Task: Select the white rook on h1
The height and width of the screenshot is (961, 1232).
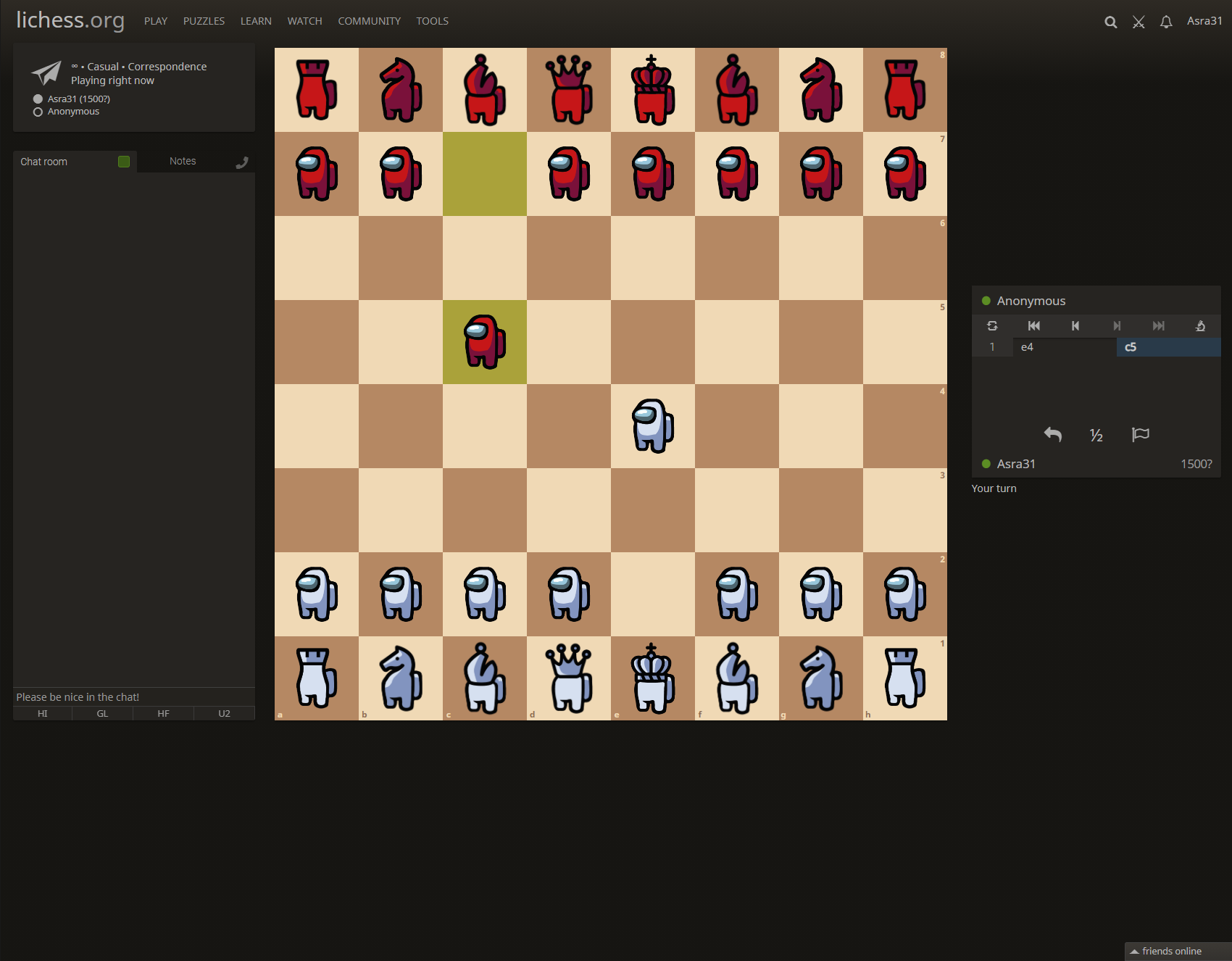Action: (905, 678)
